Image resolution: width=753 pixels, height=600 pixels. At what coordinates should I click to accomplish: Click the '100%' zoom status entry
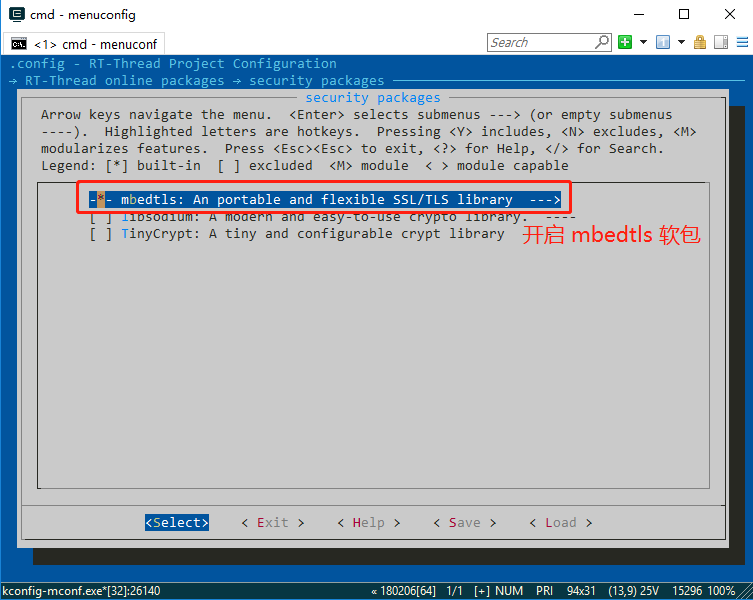point(721,591)
